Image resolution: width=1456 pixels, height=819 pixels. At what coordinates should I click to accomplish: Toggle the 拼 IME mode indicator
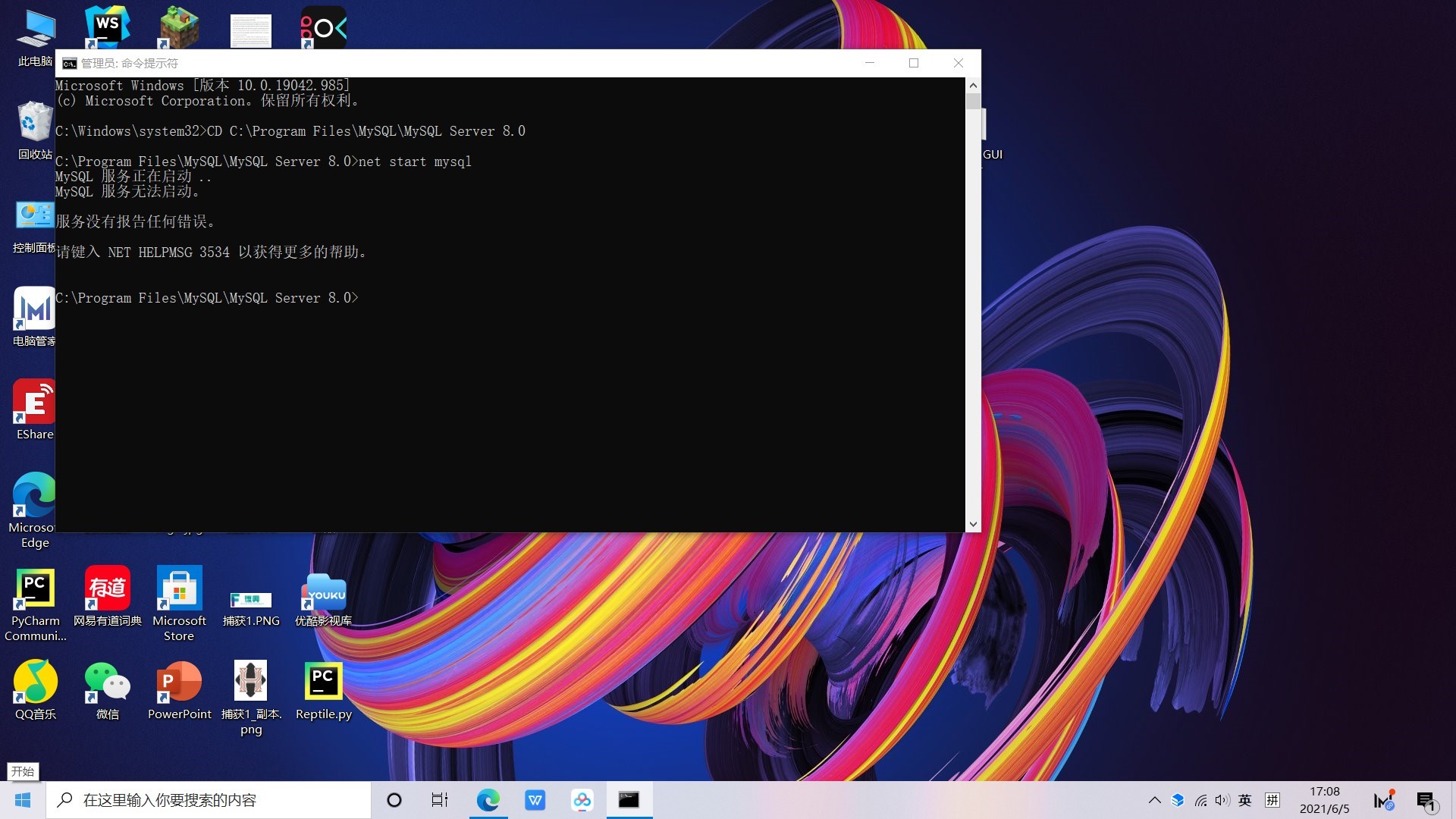click(x=1272, y=800)
